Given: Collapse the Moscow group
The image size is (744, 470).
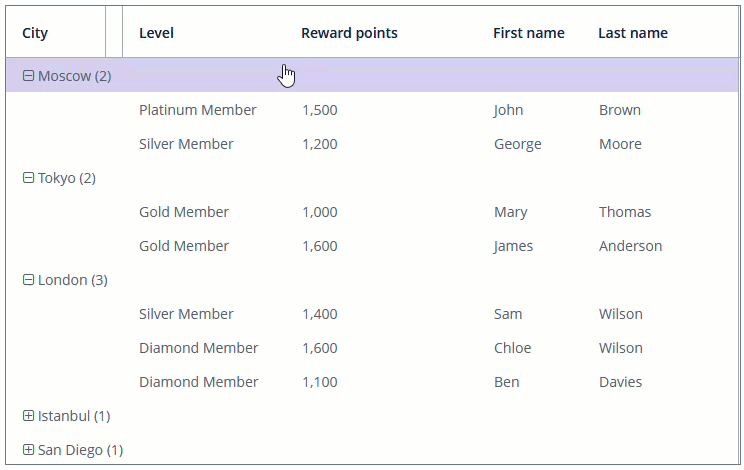Looking at the screenshot, I should 28,76.
